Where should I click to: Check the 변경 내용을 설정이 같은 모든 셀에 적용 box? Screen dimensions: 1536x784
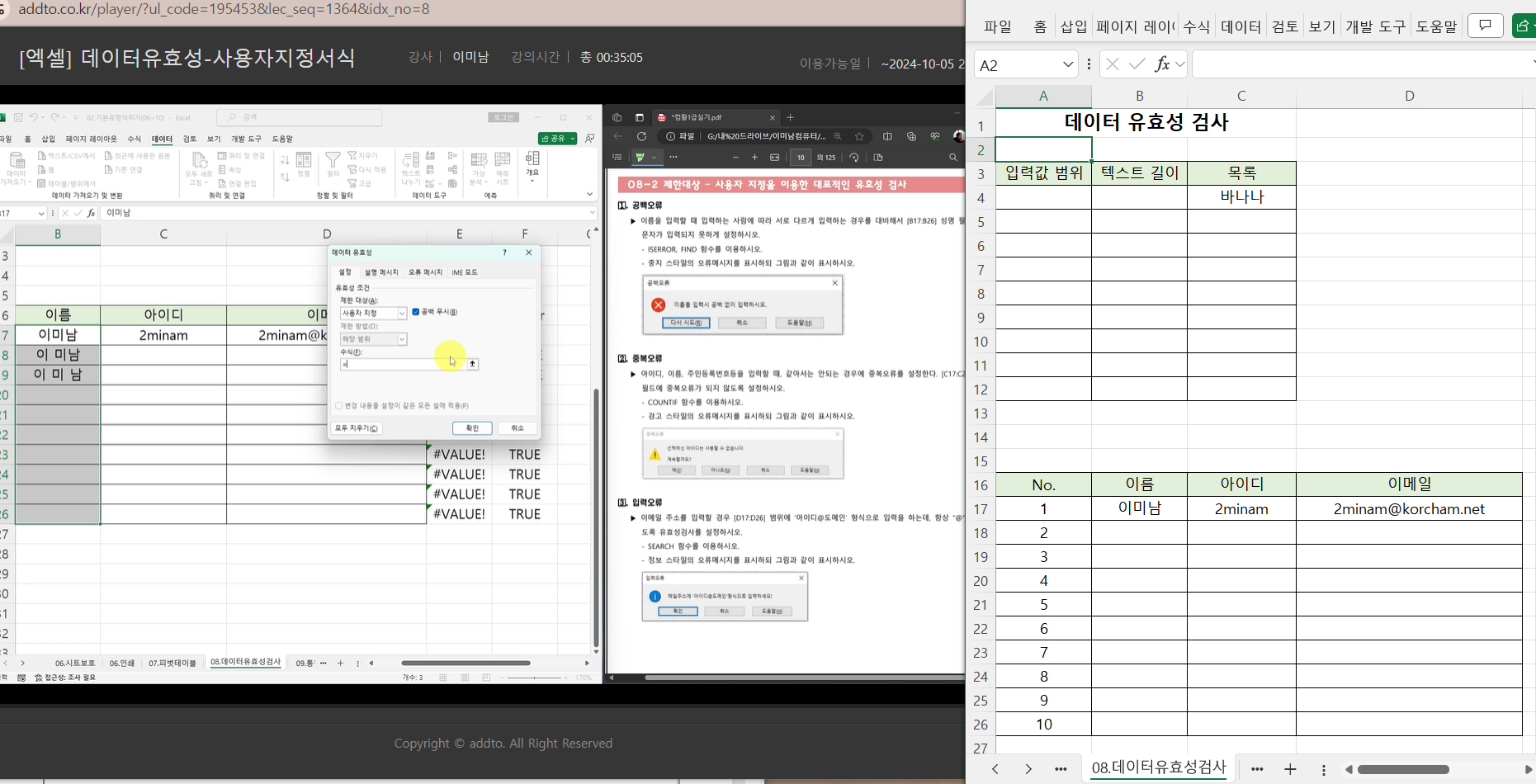[339, 406]
